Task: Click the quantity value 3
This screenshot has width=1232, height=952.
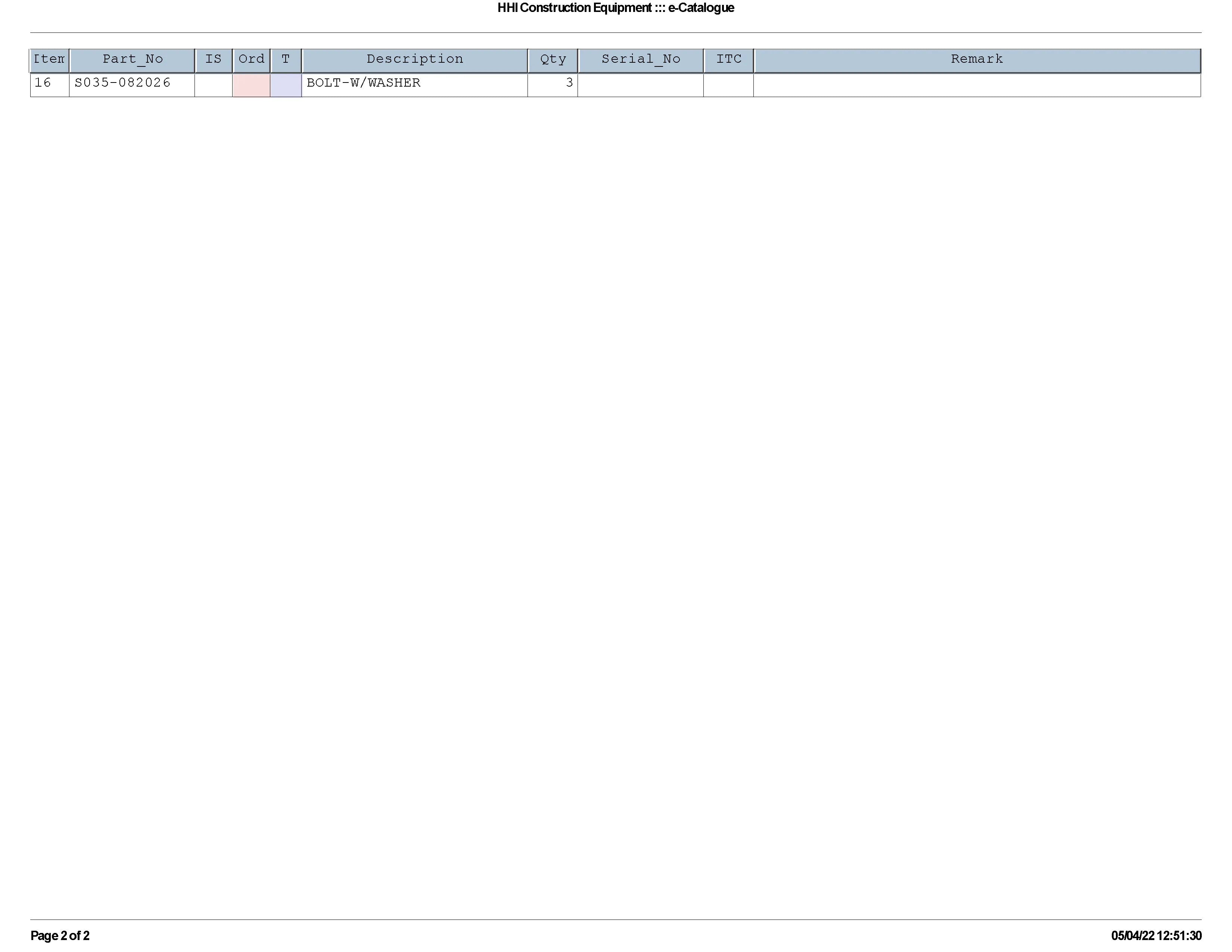Action: pos(569,83)
